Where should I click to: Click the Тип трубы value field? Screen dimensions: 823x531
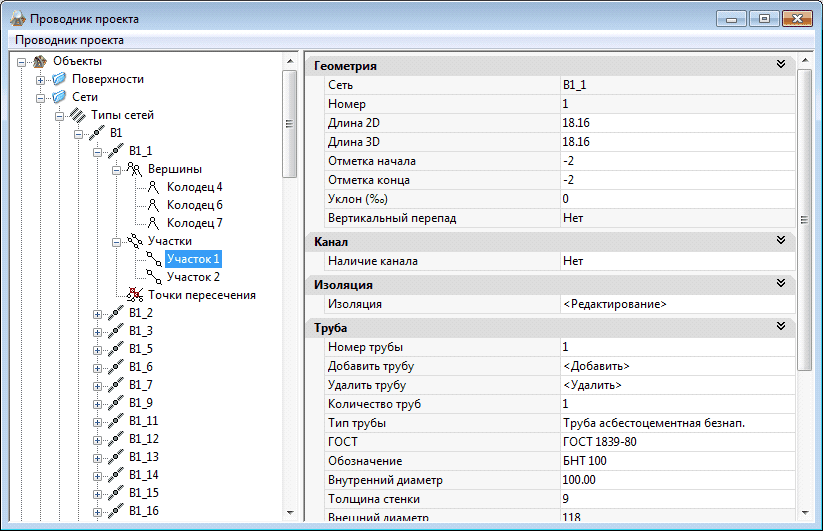[678, 423]
